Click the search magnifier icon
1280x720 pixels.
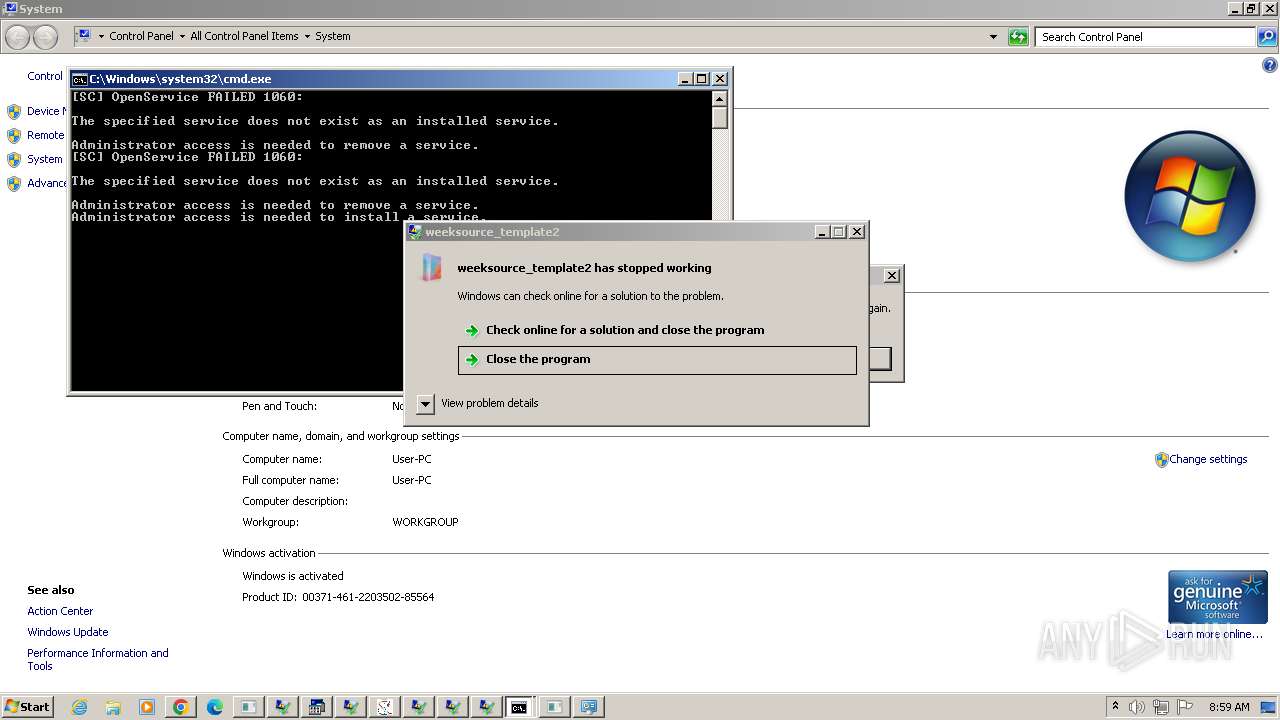click(x=1267, y=37)
